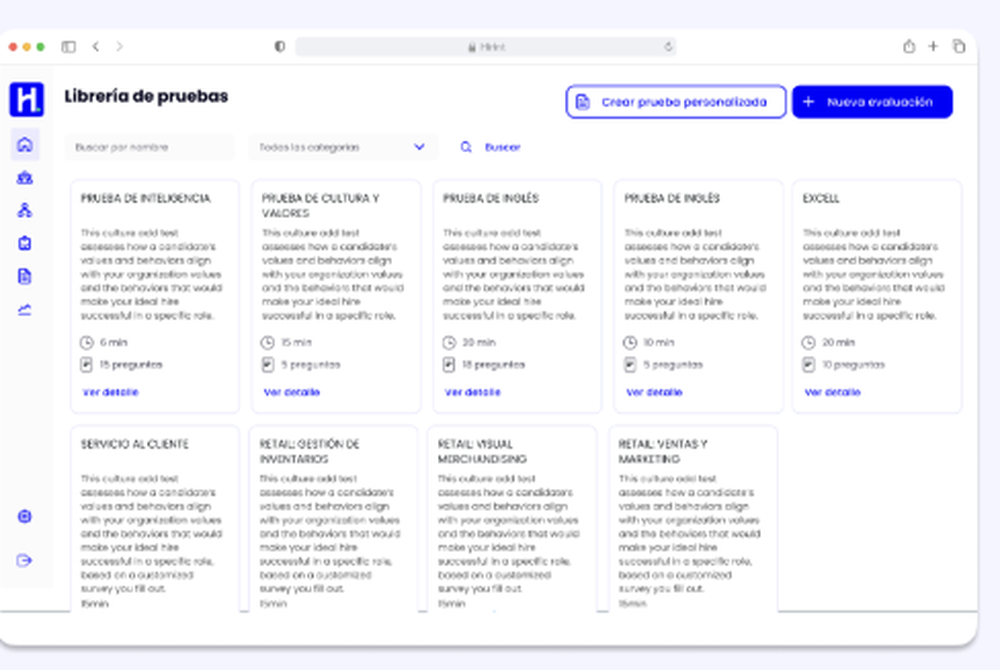Click the Hirint H logo
Screen dimensions: 1000x670
pyautogui.click(x=26, y=99)
